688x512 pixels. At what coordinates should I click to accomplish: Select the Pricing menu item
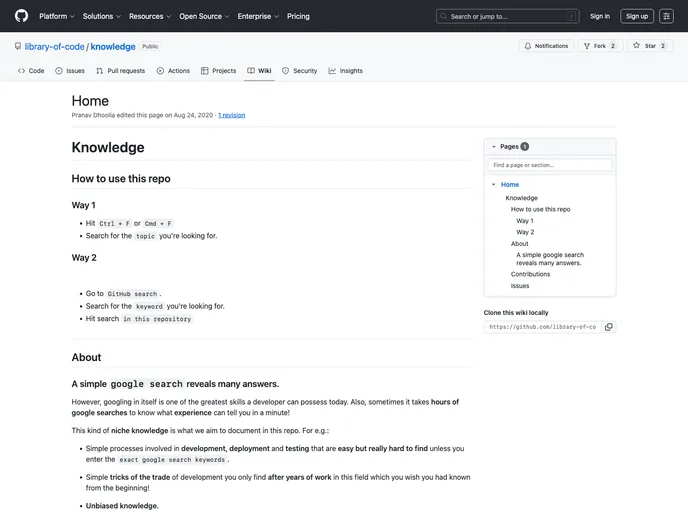[x=298, y=16]
